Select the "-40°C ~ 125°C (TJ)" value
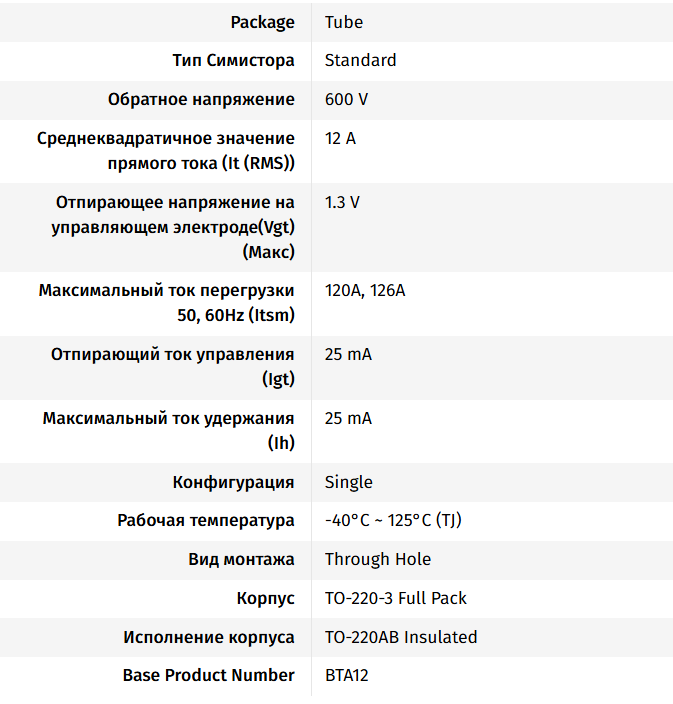The width and height of the screenshot is (673, 704). 393,521
